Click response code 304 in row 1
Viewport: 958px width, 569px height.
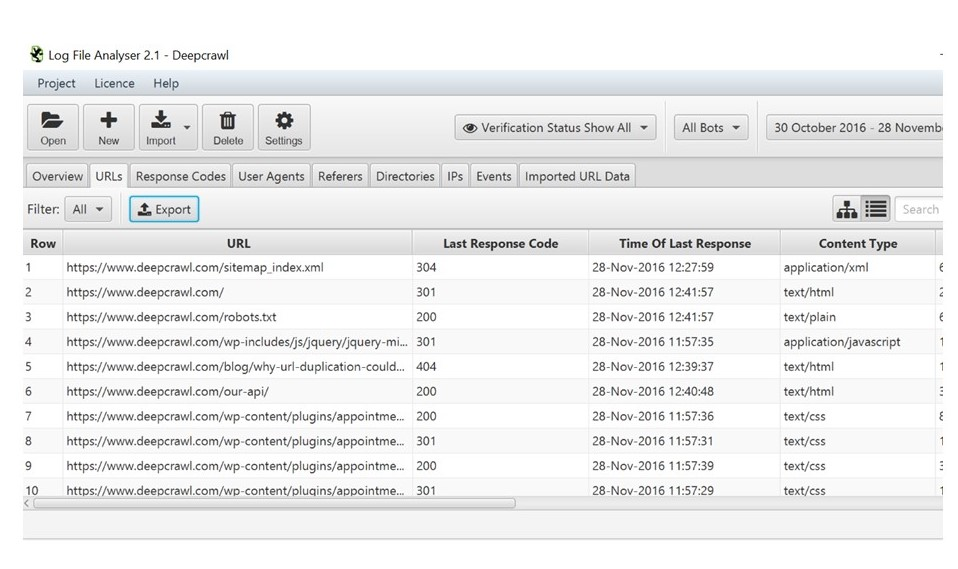point(426,267)
